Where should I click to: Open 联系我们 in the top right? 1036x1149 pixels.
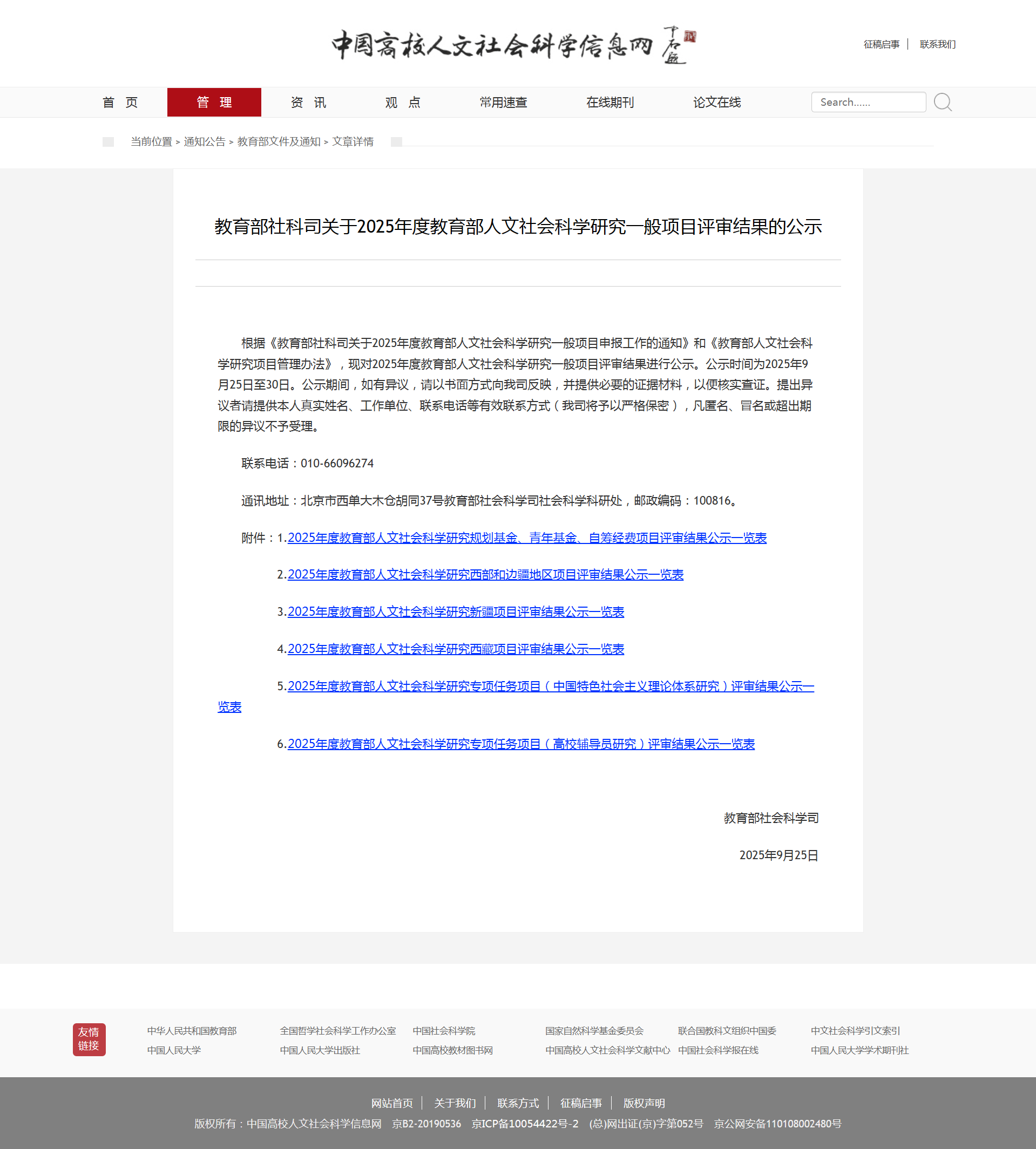click(937, 44)
